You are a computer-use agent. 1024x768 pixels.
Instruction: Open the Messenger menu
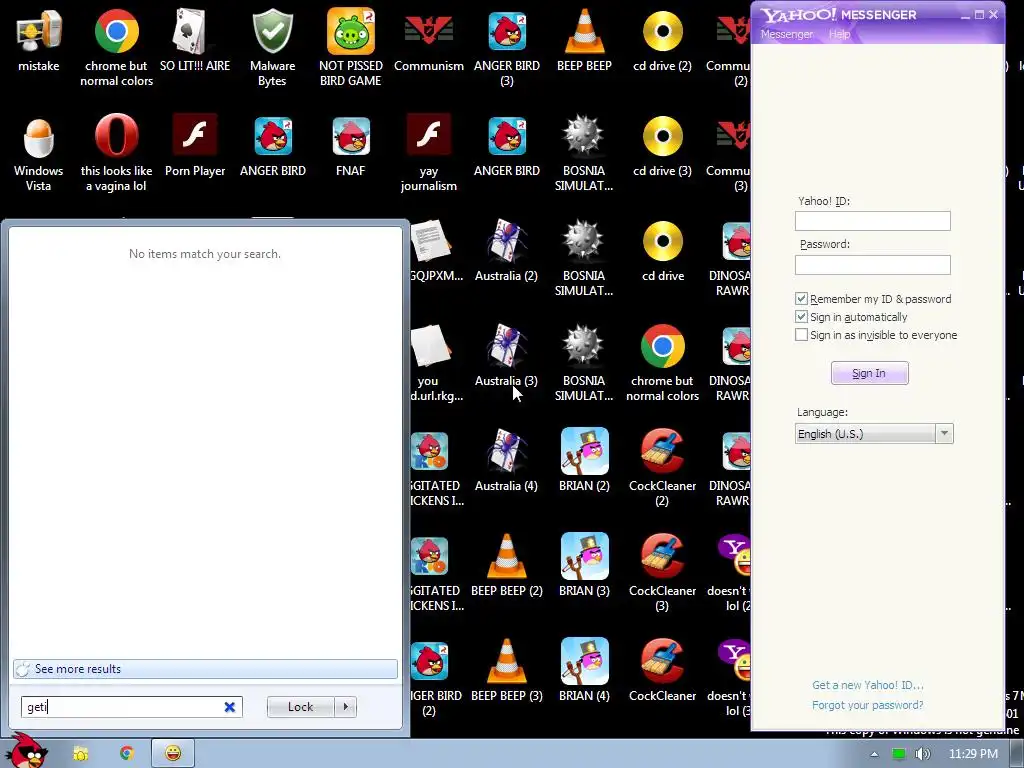tap(787, 34)
